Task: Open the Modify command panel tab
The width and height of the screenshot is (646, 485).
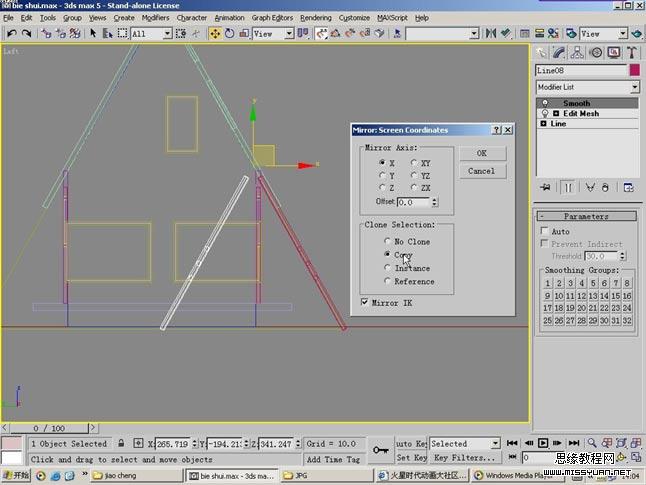Action: [559, 53]
